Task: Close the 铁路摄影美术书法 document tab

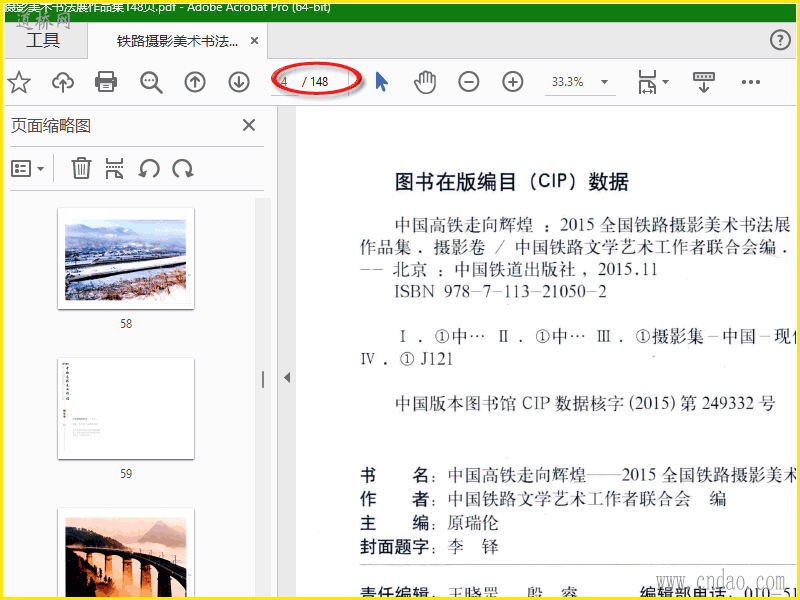Action: point(254,41)
